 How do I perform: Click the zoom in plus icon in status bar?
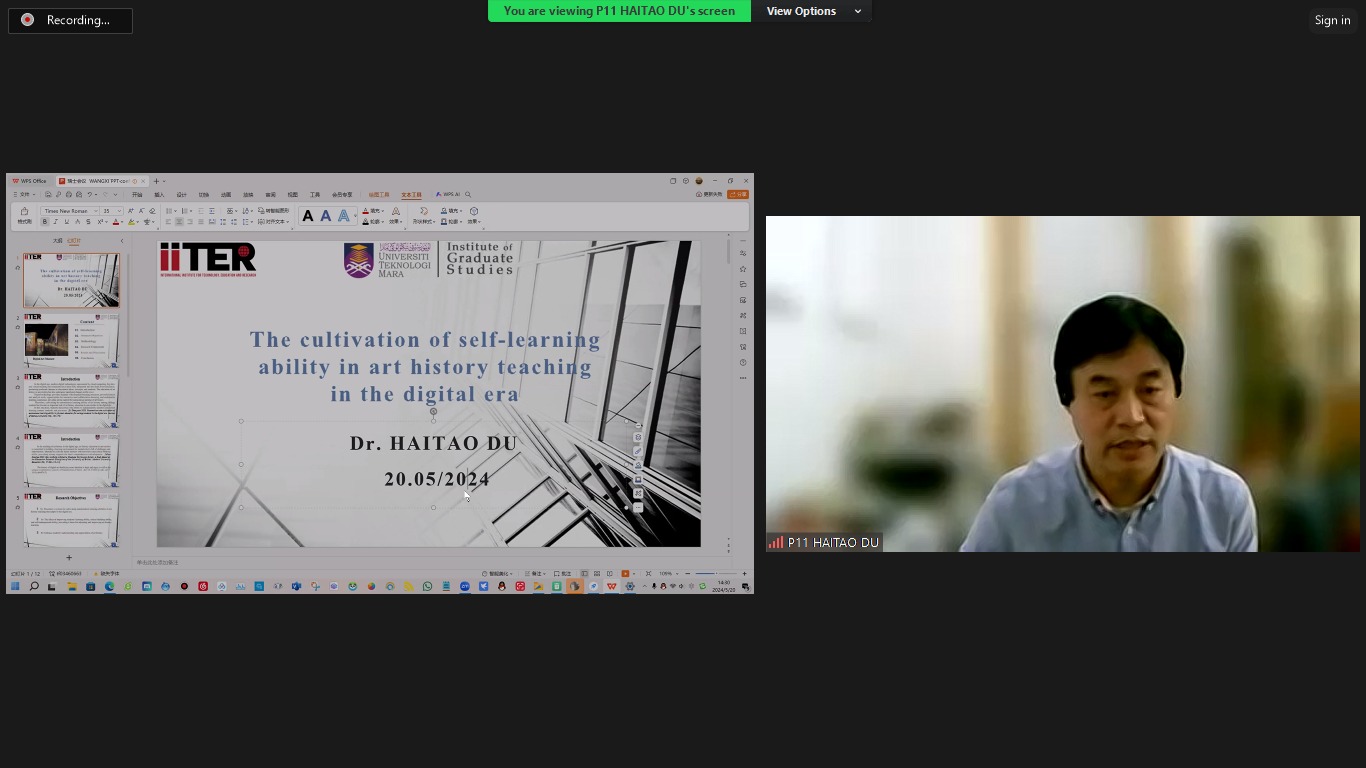pos(744,573)
